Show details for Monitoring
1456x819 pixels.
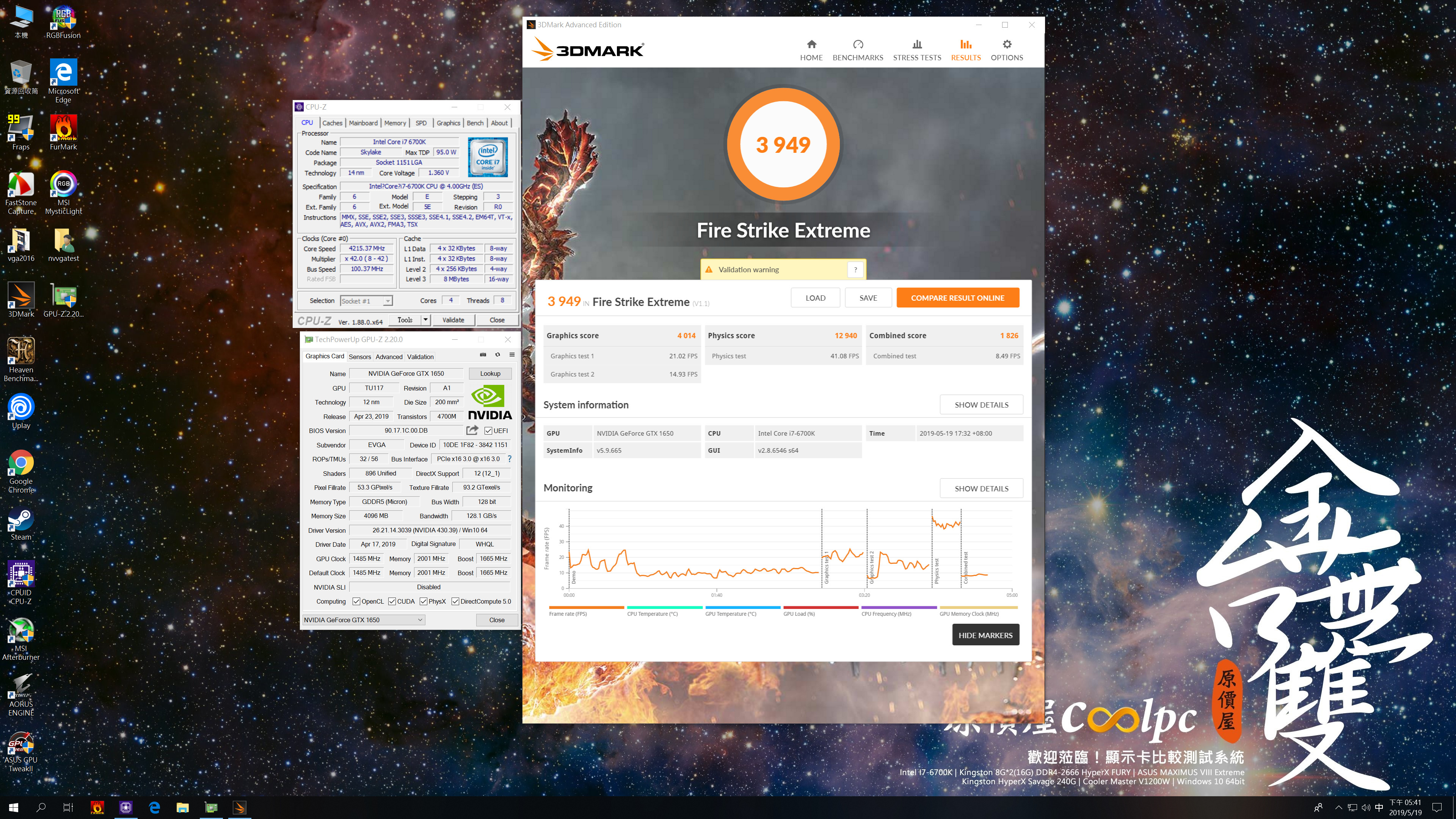981,488
